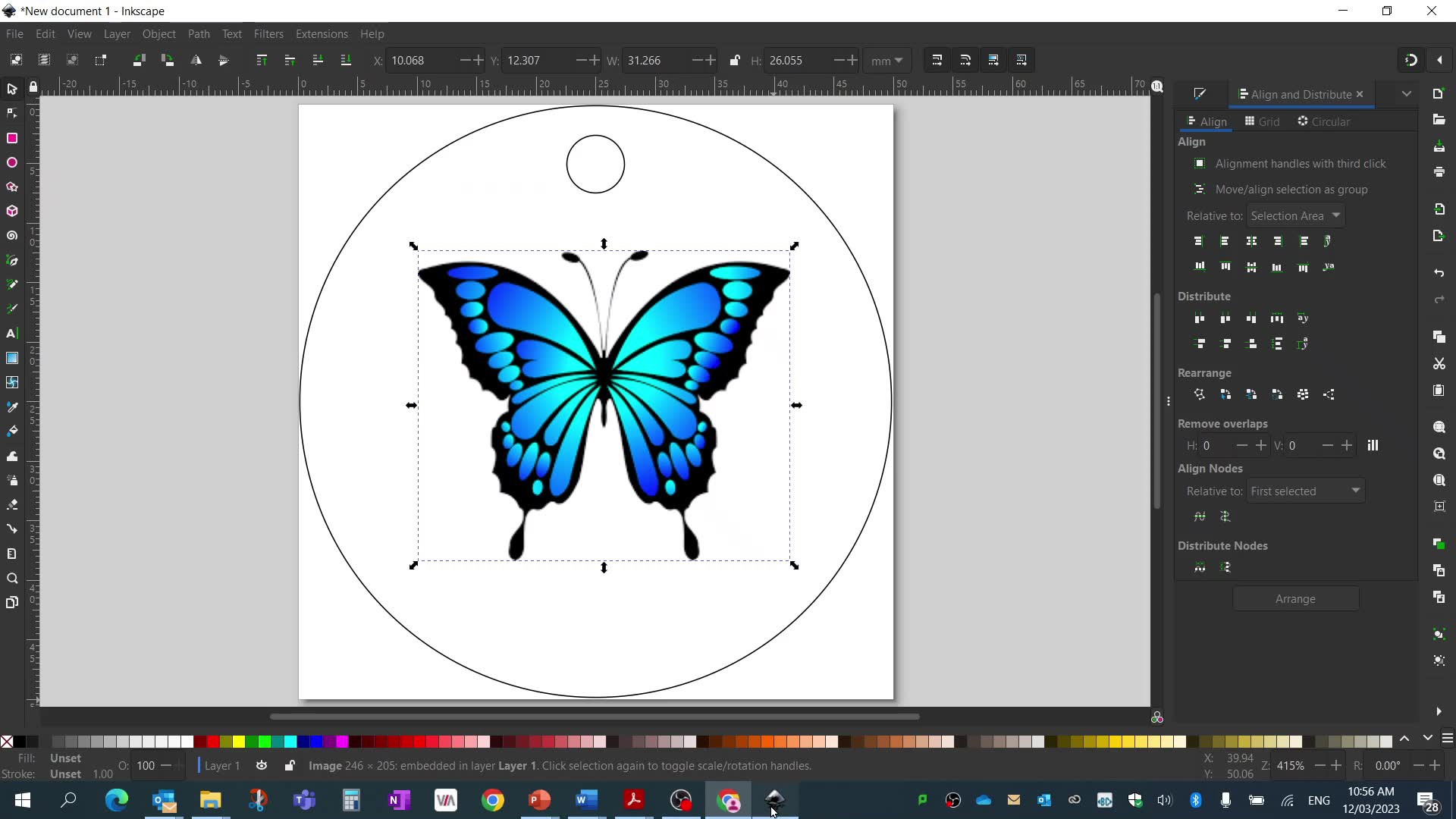
Task: Select the Spray tool
Action: (11, 480)
